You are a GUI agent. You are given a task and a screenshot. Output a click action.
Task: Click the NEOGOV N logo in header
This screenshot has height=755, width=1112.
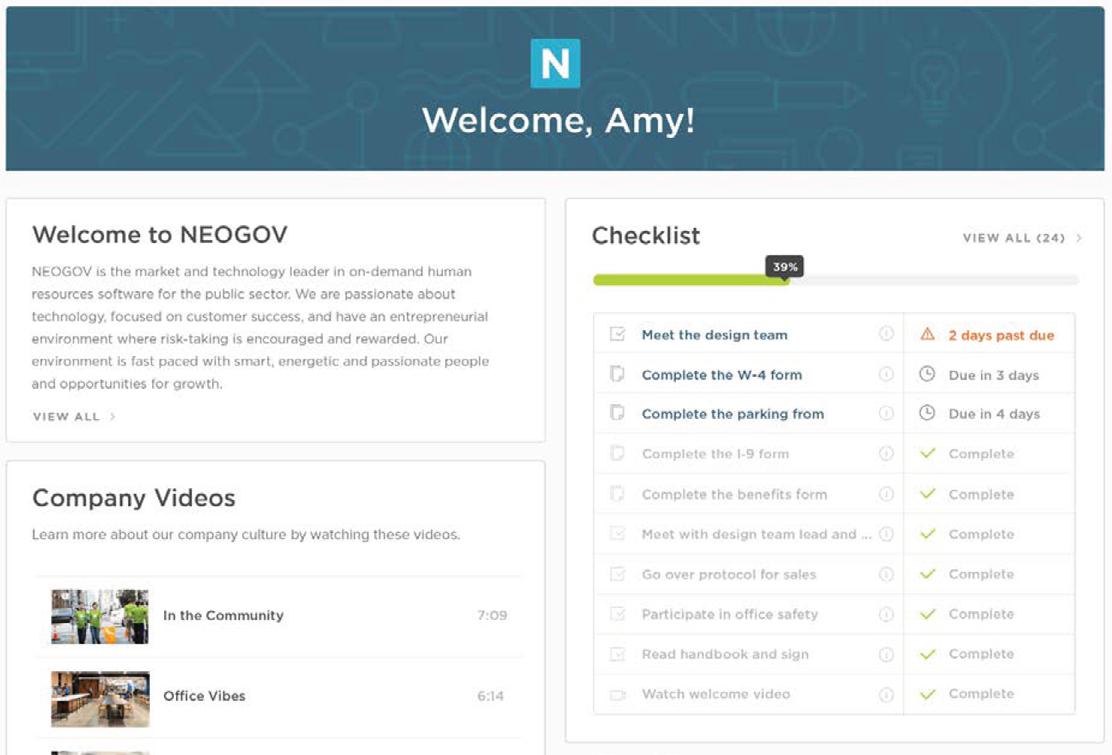(x=555, y=64)
